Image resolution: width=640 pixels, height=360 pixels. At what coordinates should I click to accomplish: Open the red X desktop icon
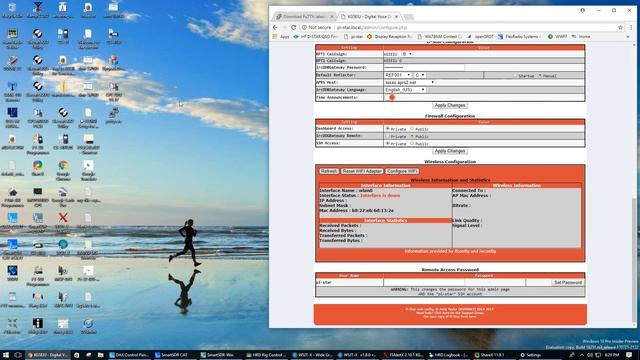[63, 220]
